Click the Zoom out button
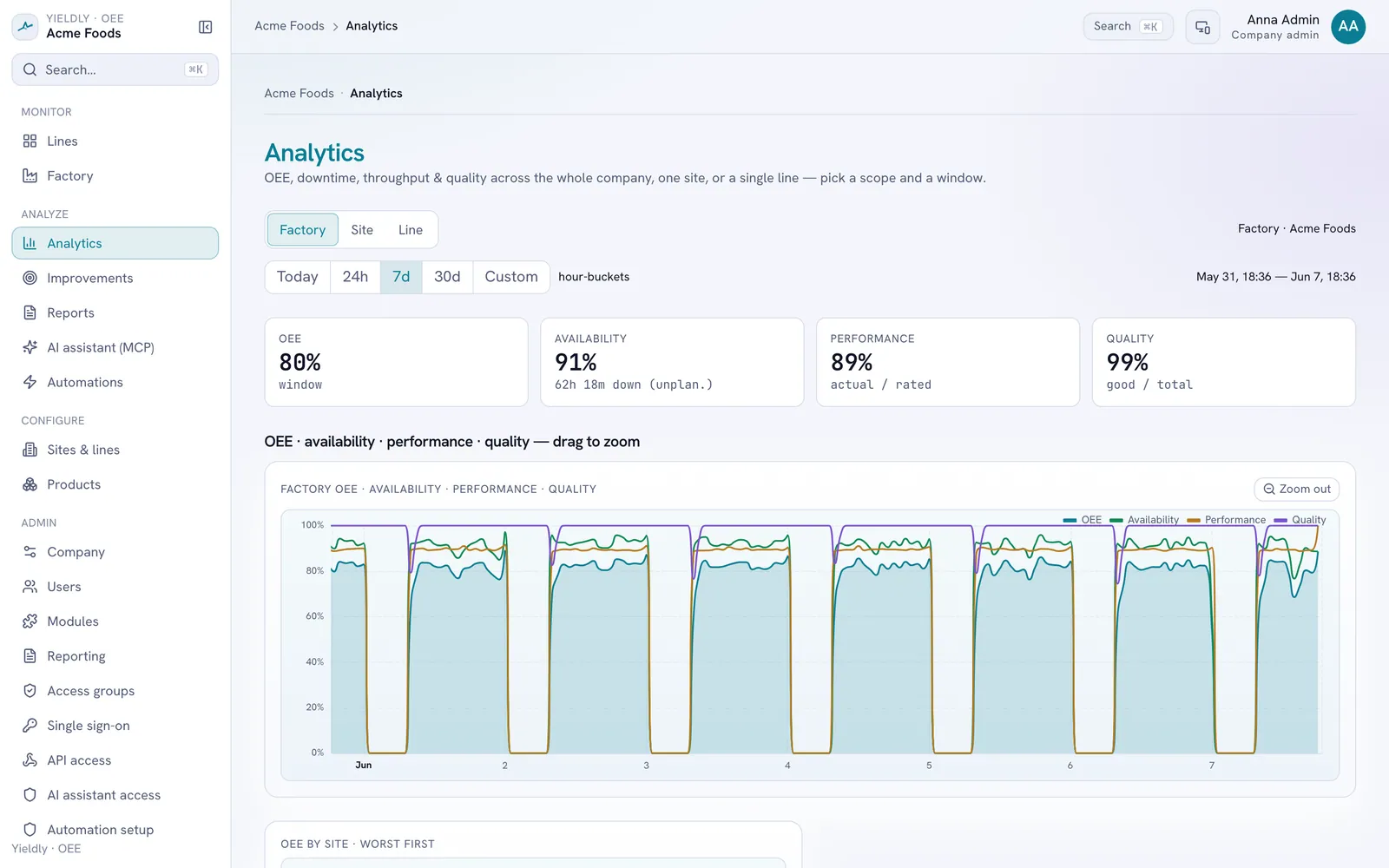 click(1297, 490)
